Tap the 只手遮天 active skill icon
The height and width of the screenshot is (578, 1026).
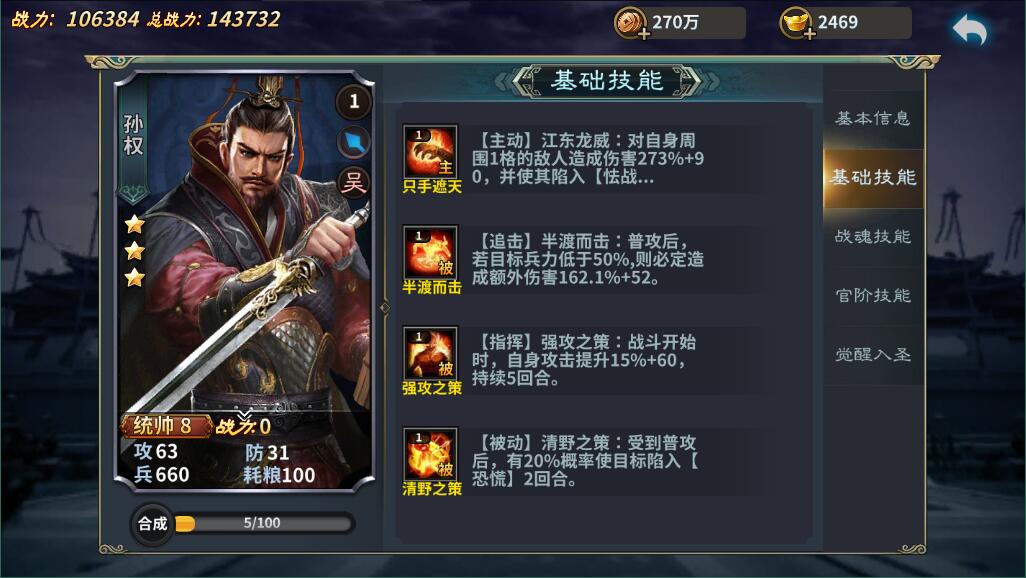pos(430,152)
